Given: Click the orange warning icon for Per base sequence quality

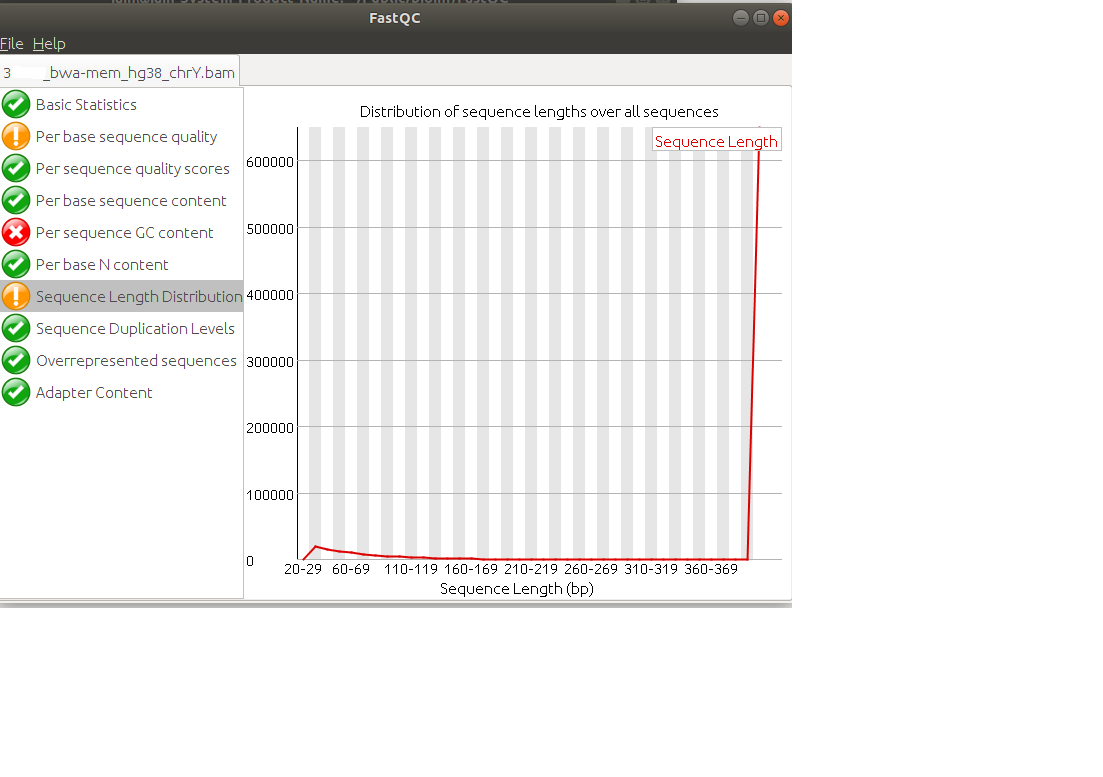Looking at the screenshot, I should (15, 136).
